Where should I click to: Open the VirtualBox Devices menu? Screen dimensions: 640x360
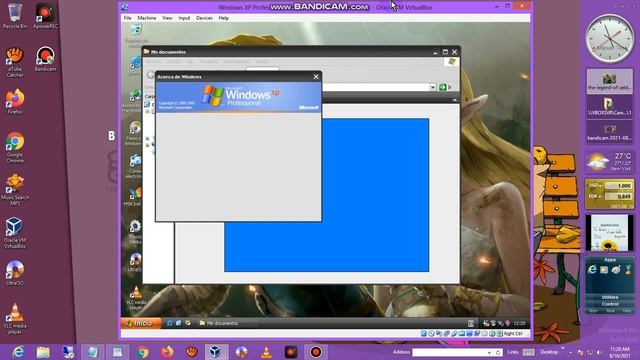204,18
